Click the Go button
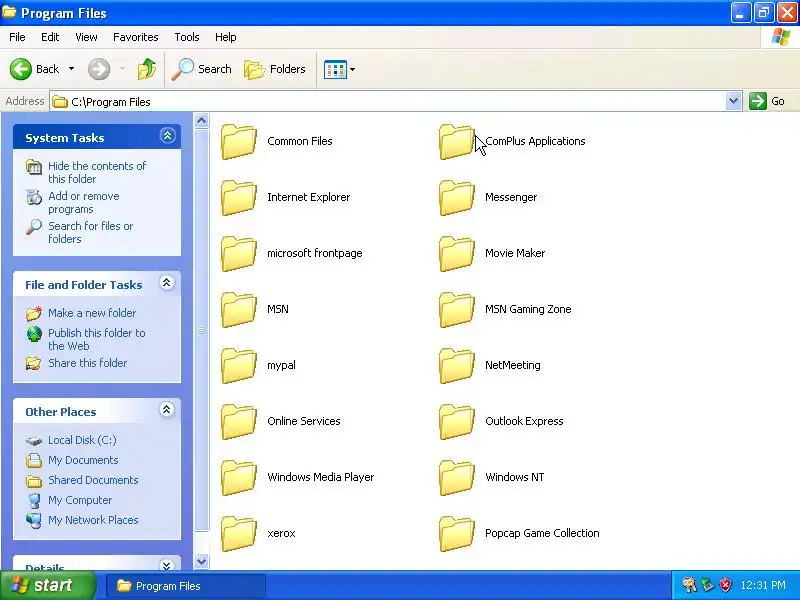The width and height of the screenshot is (800, 600). pos(767,101)
